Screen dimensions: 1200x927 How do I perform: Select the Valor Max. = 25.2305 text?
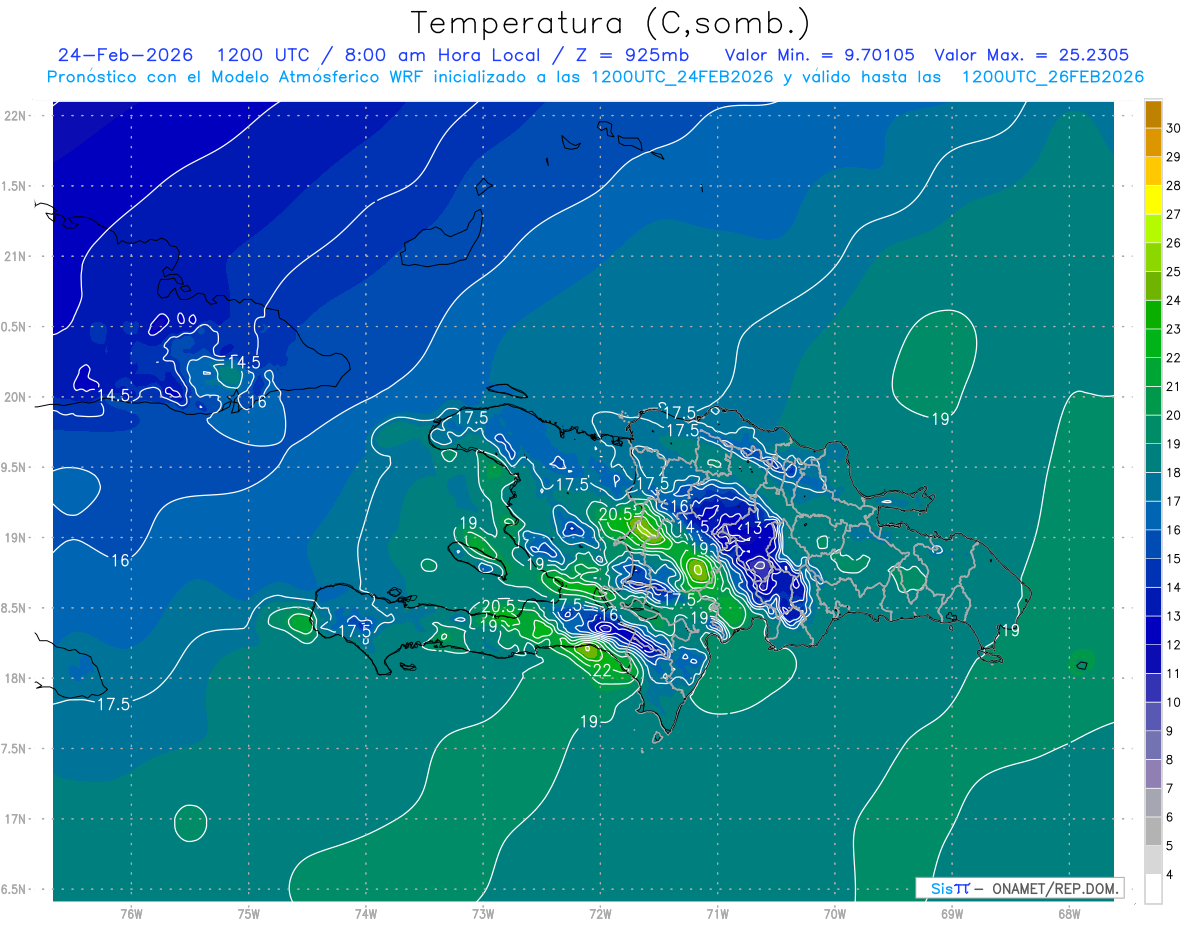coord(1031,55)
